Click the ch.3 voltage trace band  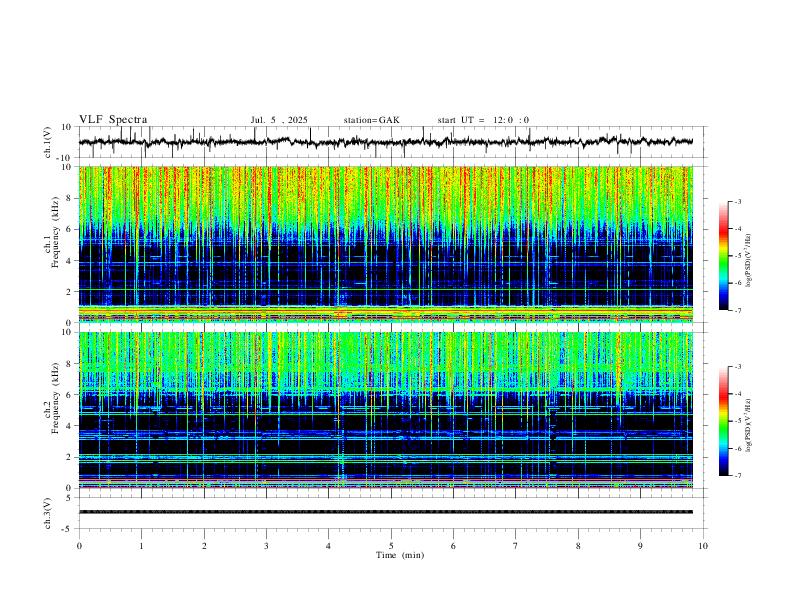click(386, 512)
